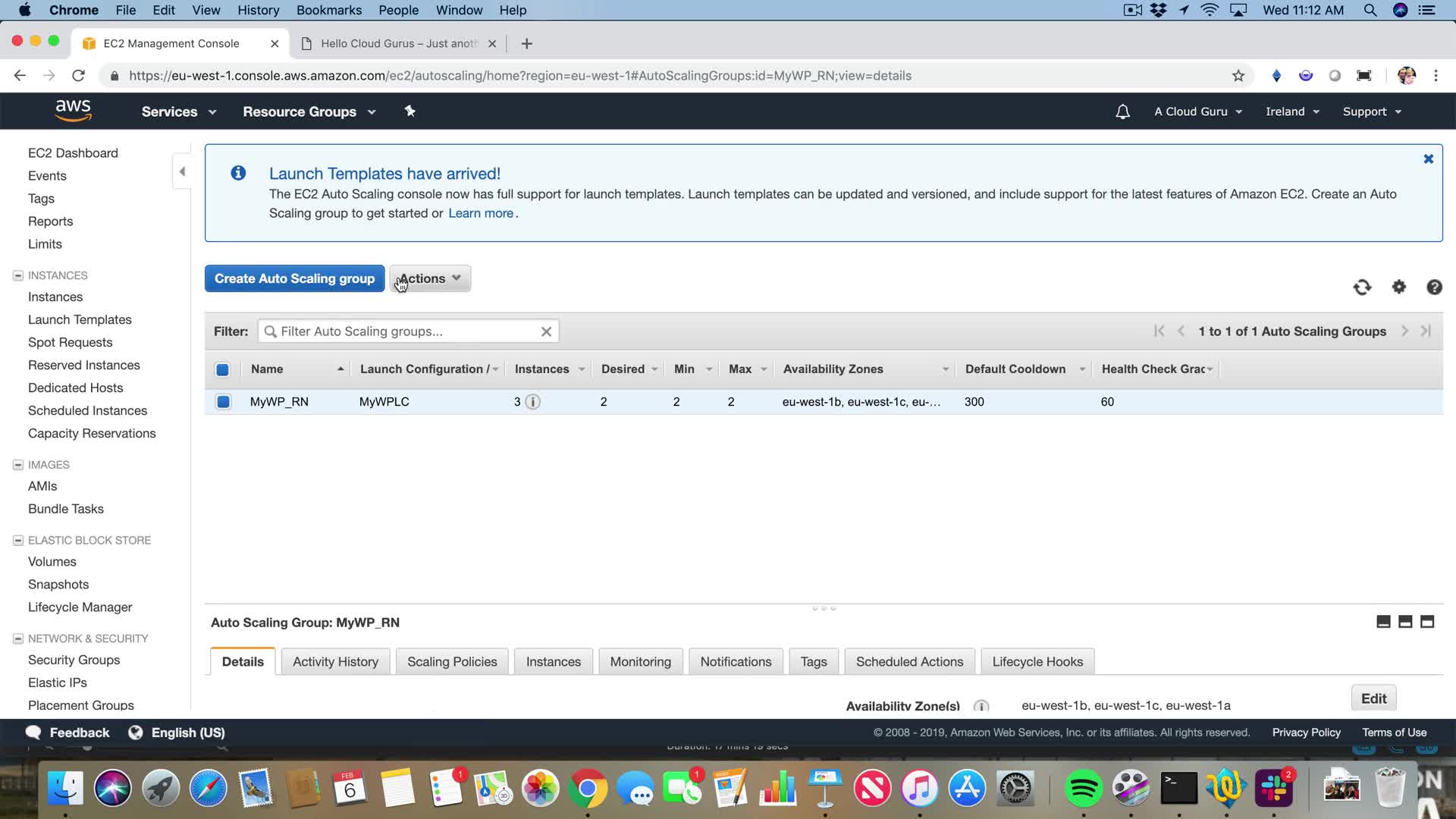The width and height of the screenshot is (1456, 819).
Task: Follow the Learn more link
Action: [x=480, y=213]
